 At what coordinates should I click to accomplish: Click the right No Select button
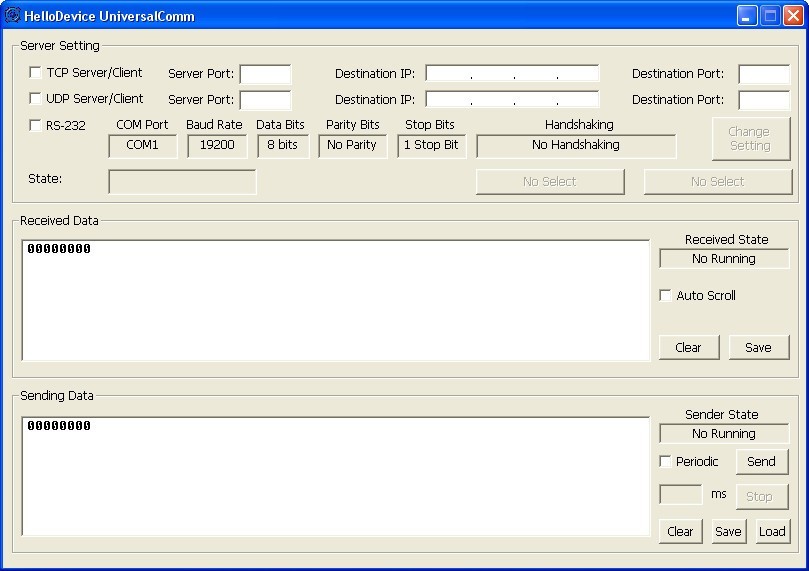coord(718,182)
